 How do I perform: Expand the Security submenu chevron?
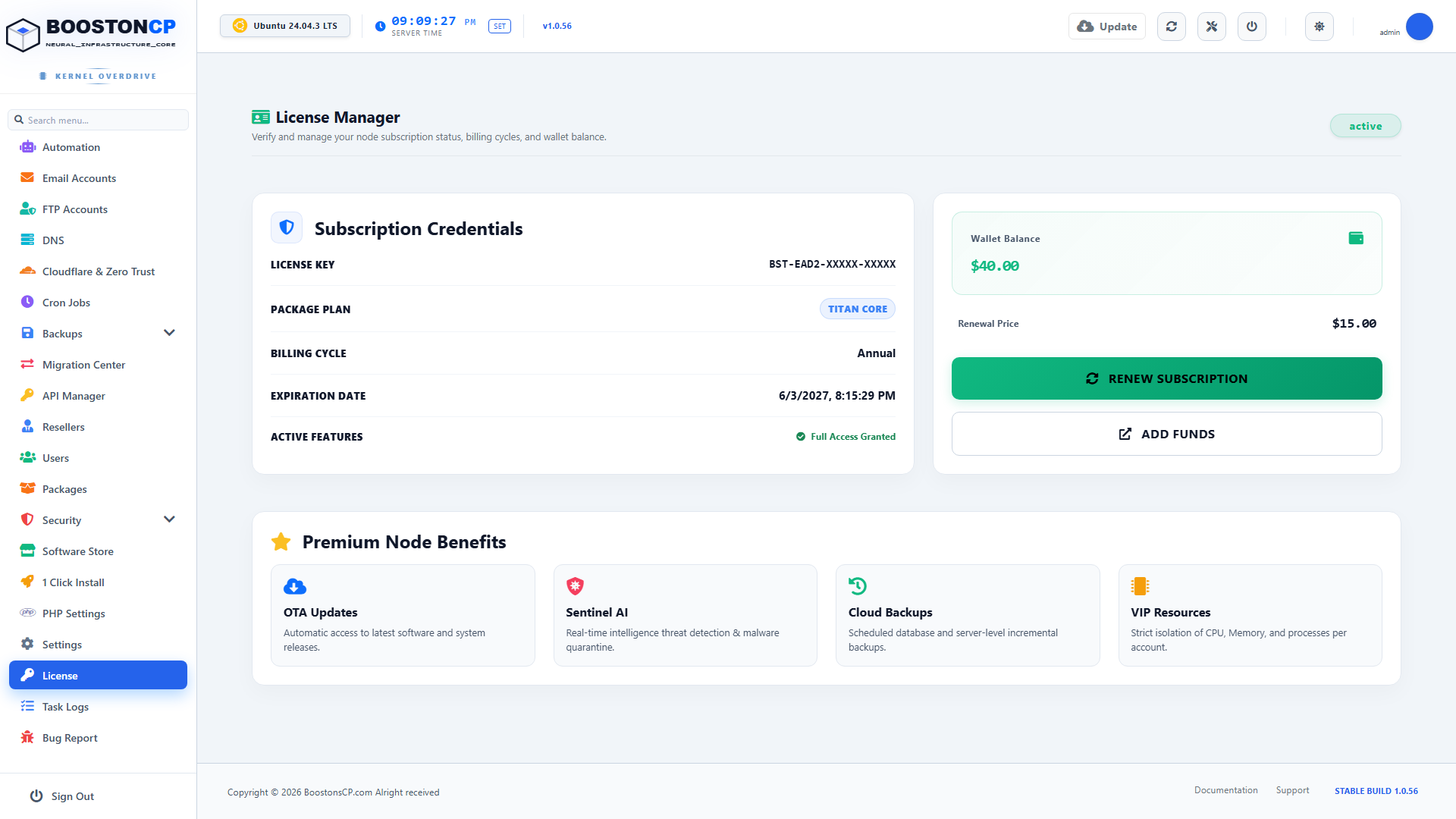click(x=169, y=519)
